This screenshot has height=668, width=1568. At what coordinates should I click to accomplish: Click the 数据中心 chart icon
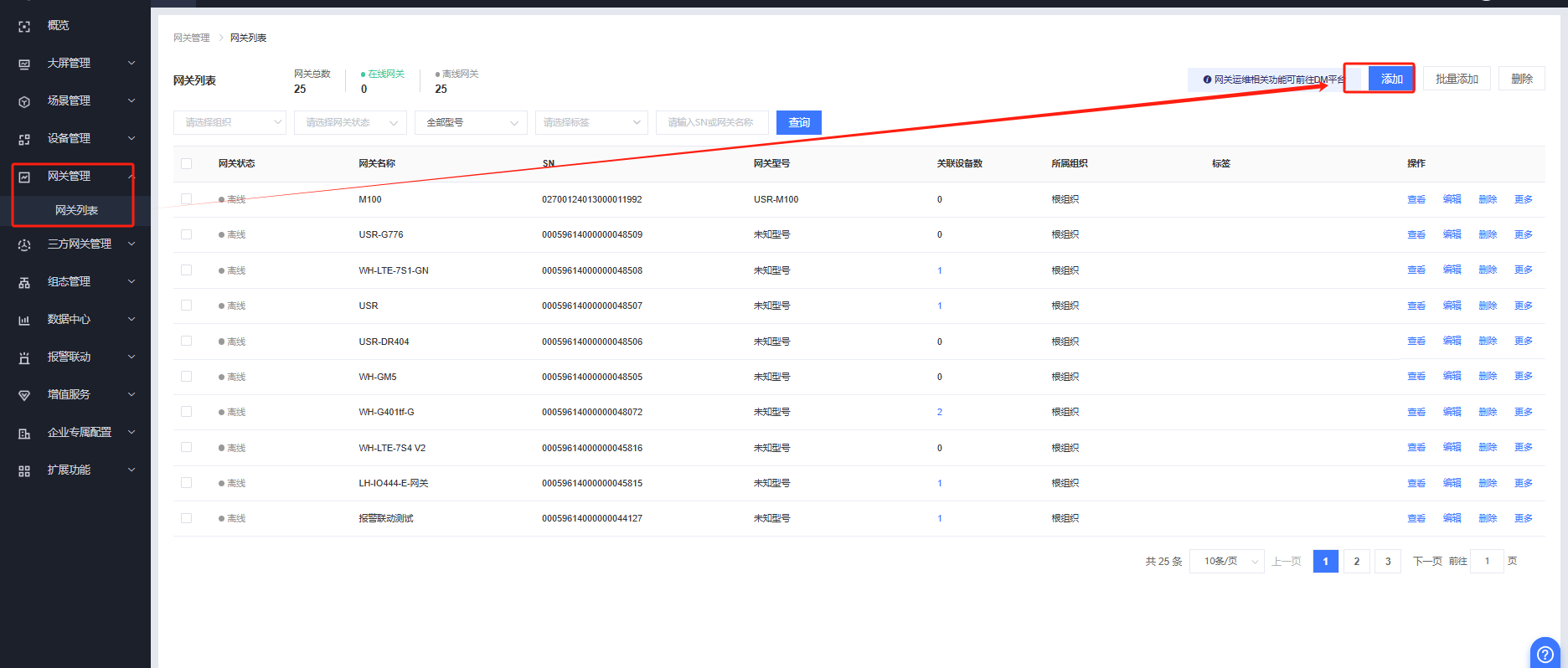pyautogui.click(x=24, y=321)
